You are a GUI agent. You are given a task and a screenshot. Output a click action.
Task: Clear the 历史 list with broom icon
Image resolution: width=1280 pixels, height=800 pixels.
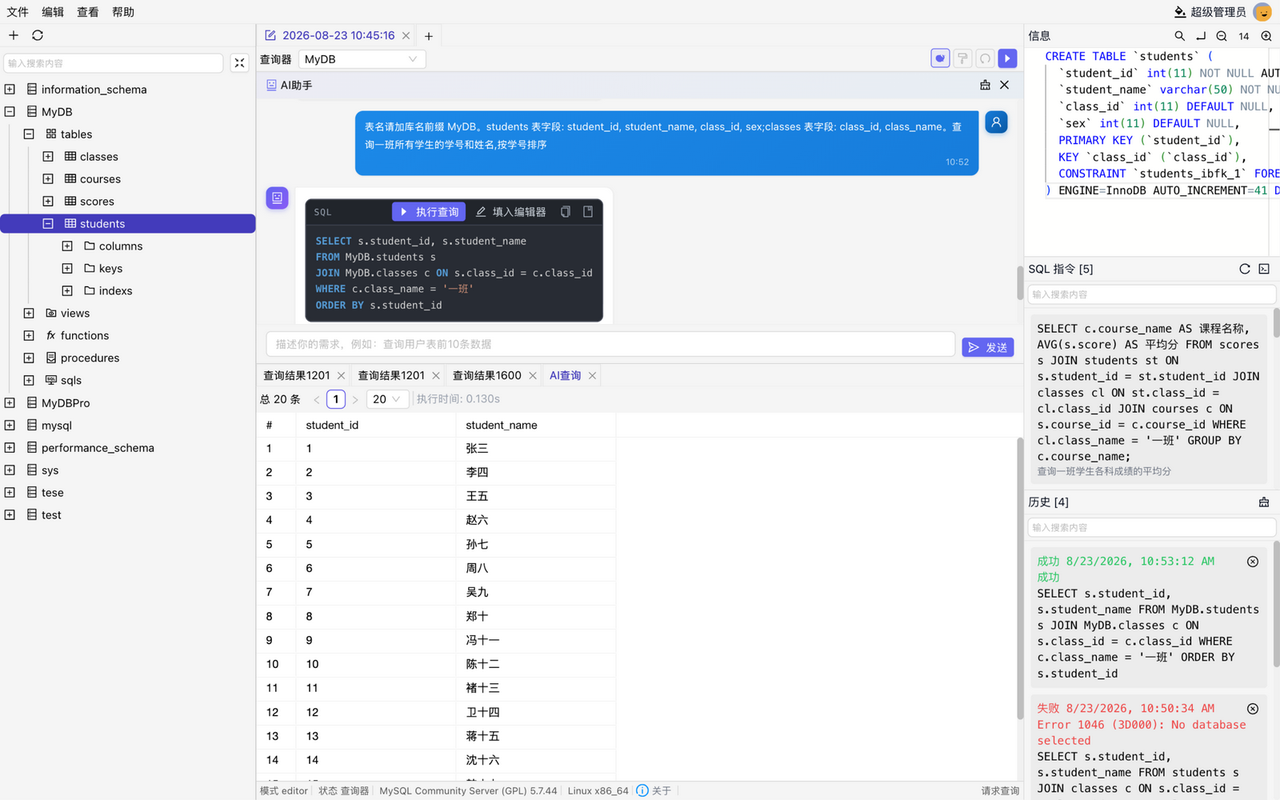pos(1264,502)
